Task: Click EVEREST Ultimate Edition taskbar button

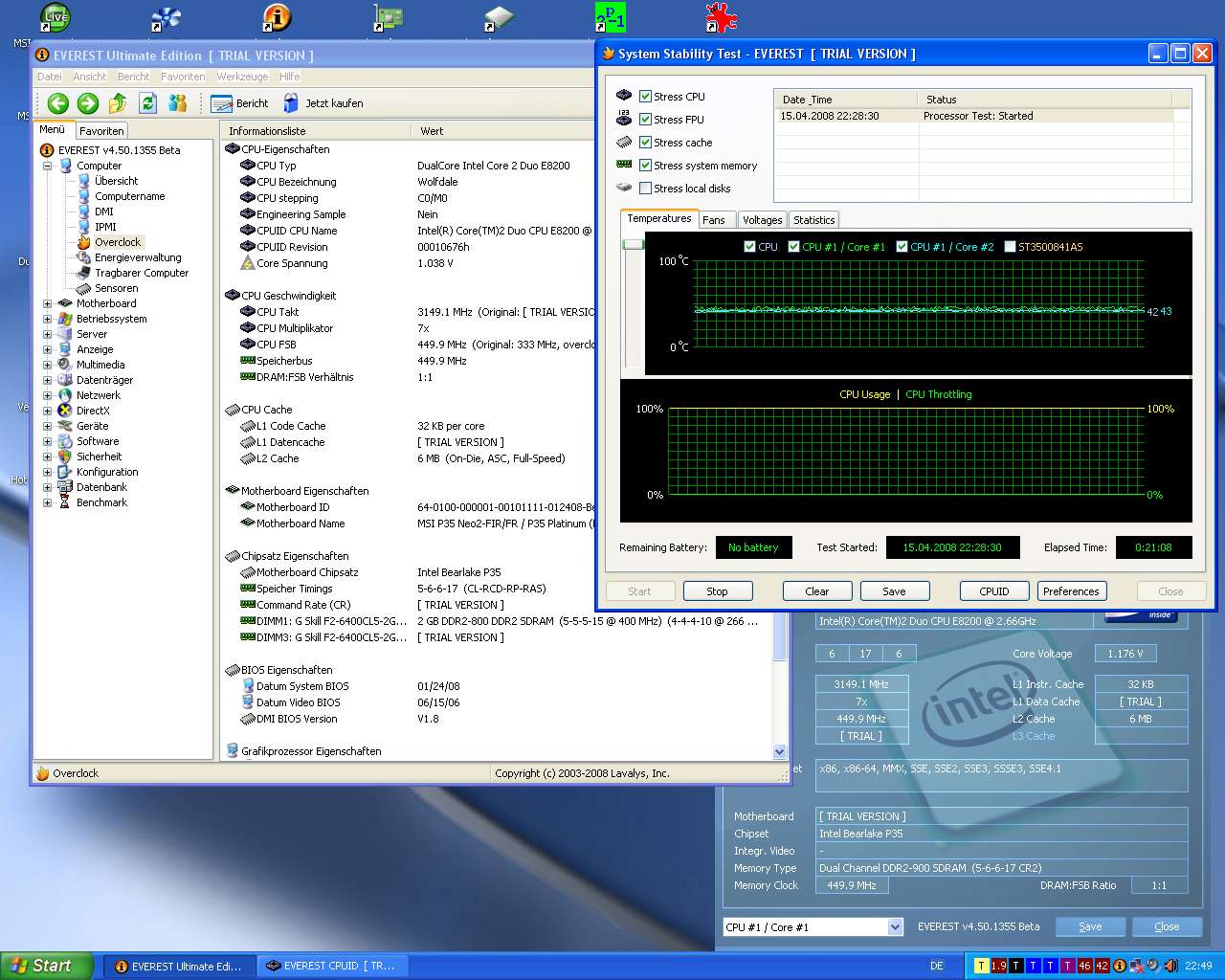Action: [179, 966]
